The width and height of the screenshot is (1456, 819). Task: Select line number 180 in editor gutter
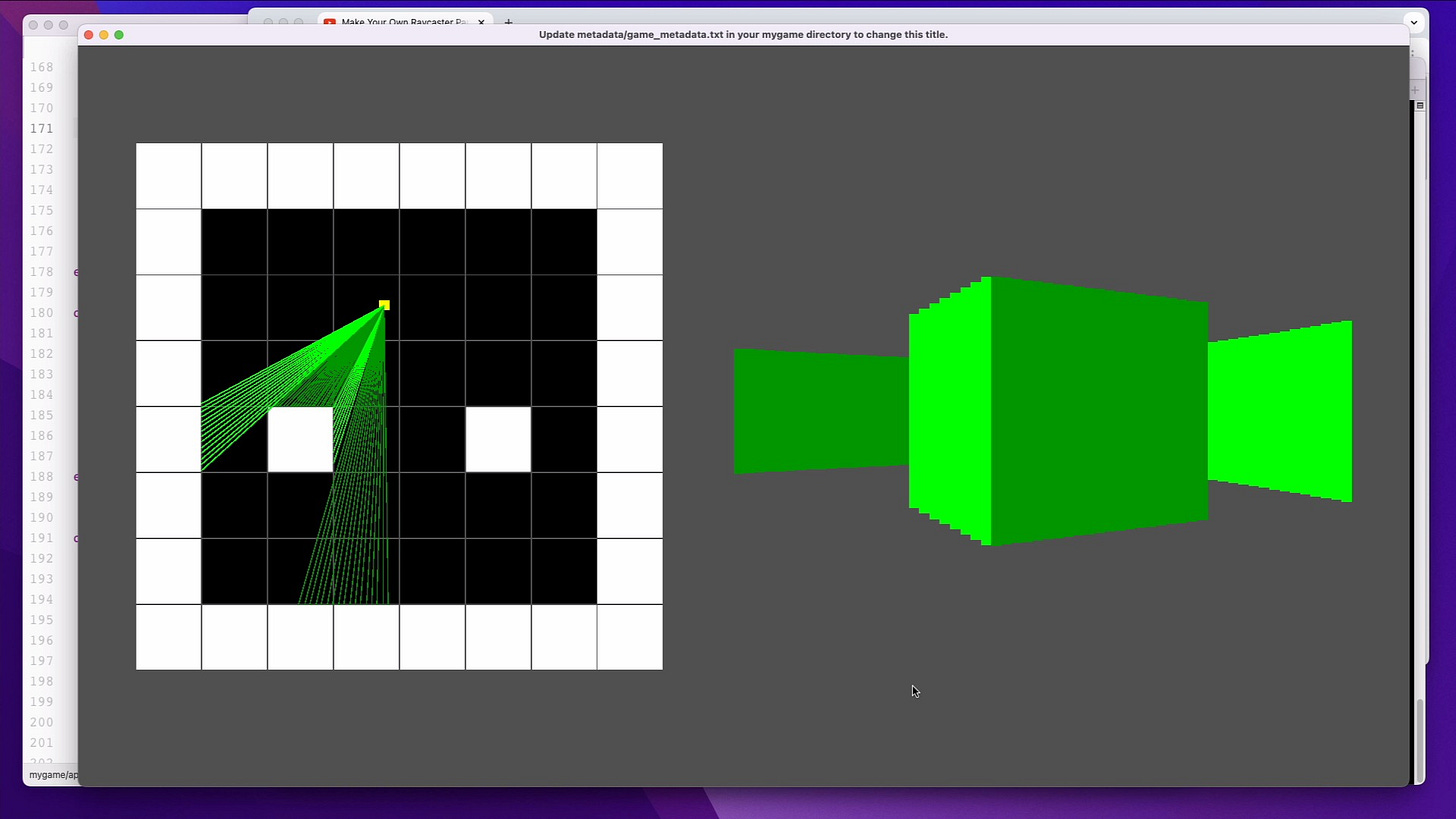point(41,313)
